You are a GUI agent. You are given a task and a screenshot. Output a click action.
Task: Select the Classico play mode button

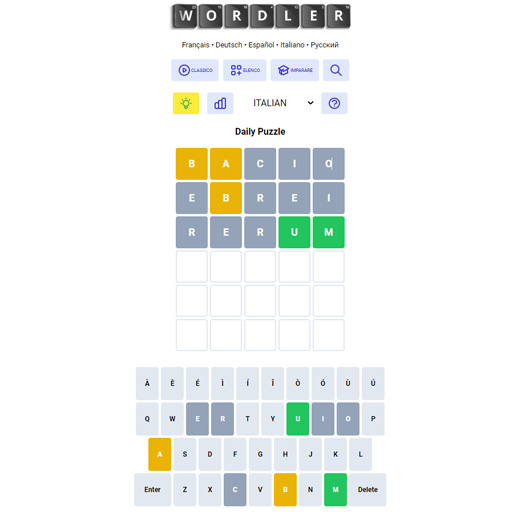point(195,70)
